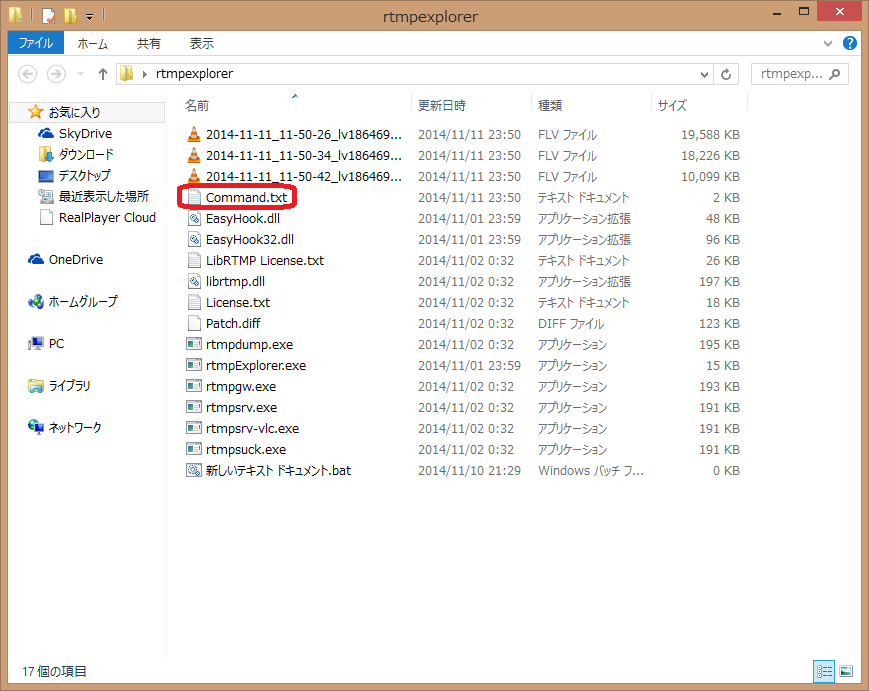Select the EasyHook.dll file icon
The image size is (869, 691).
[x=195, y=219]
